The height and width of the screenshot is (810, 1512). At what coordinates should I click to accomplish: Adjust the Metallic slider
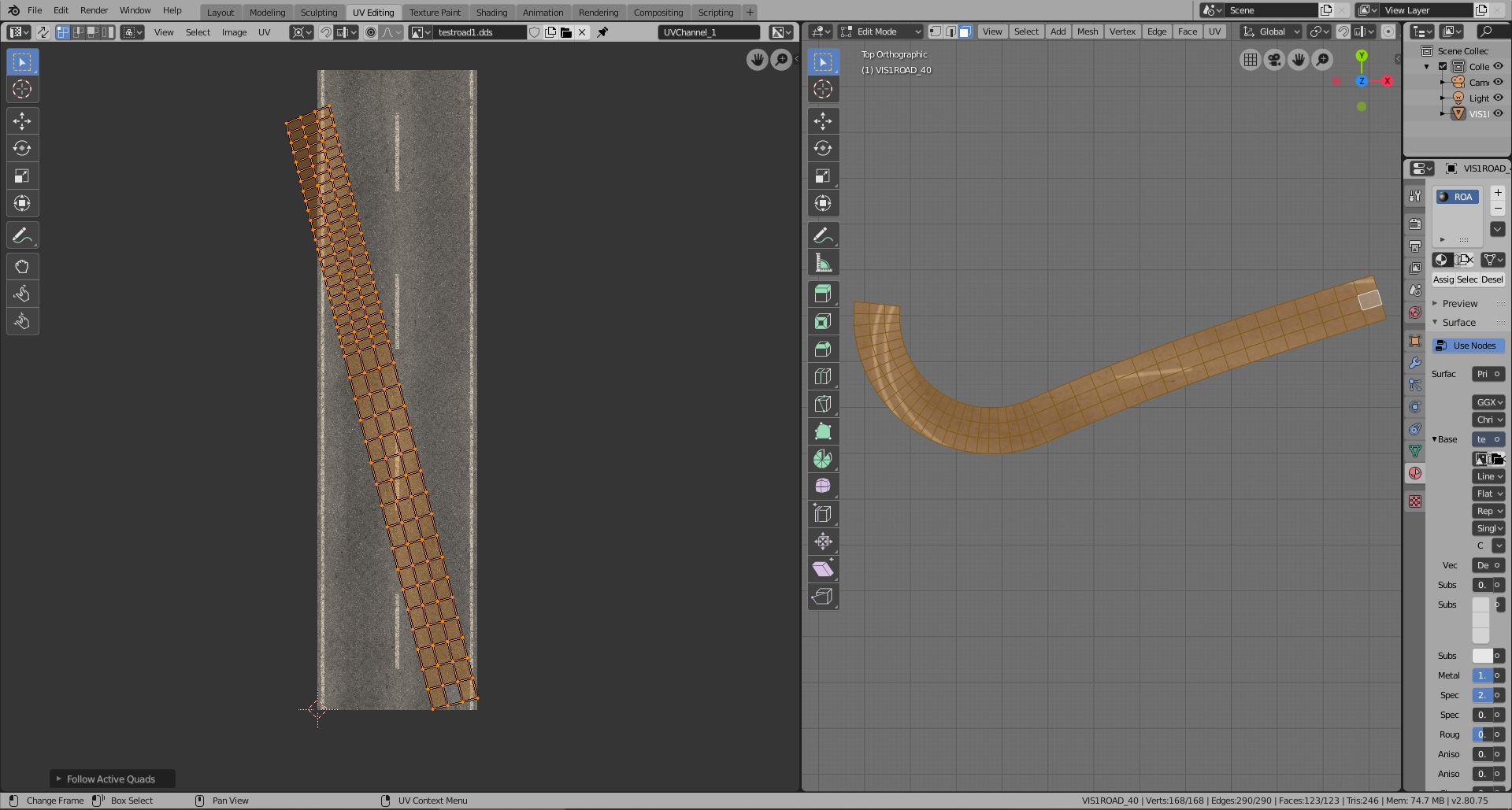coord(1483,675)
